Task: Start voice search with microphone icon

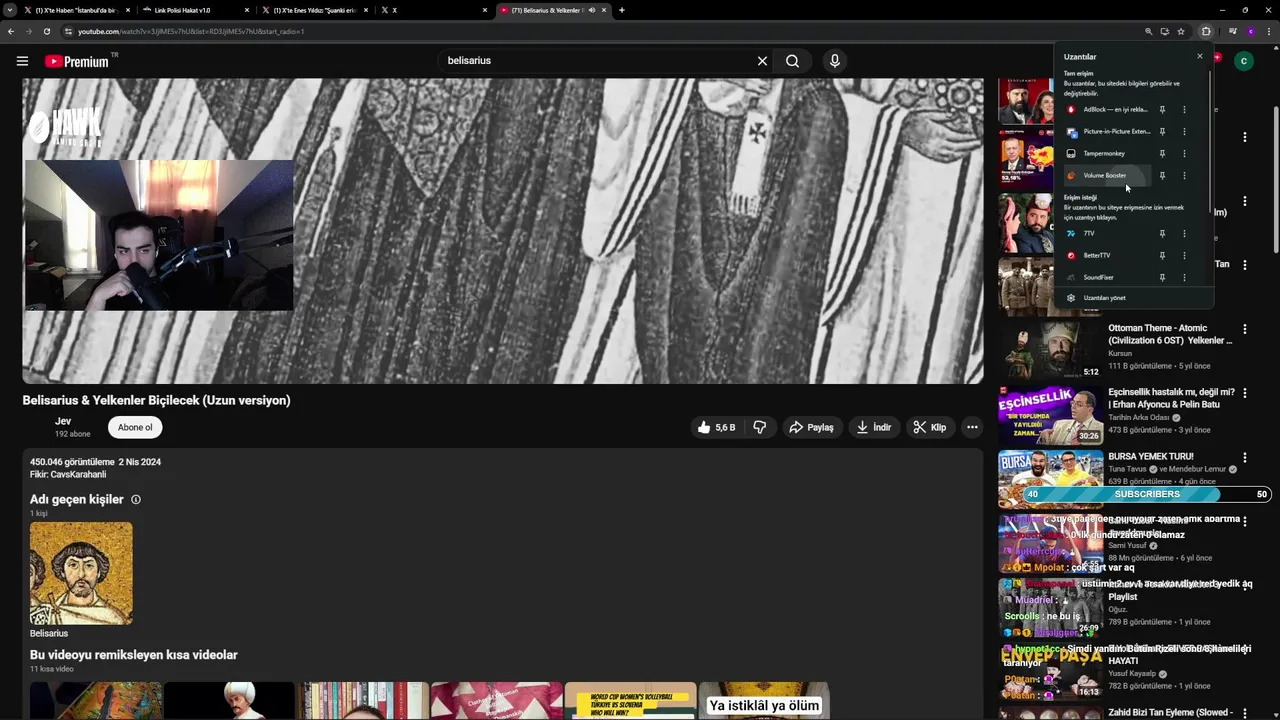Action: 835,61
